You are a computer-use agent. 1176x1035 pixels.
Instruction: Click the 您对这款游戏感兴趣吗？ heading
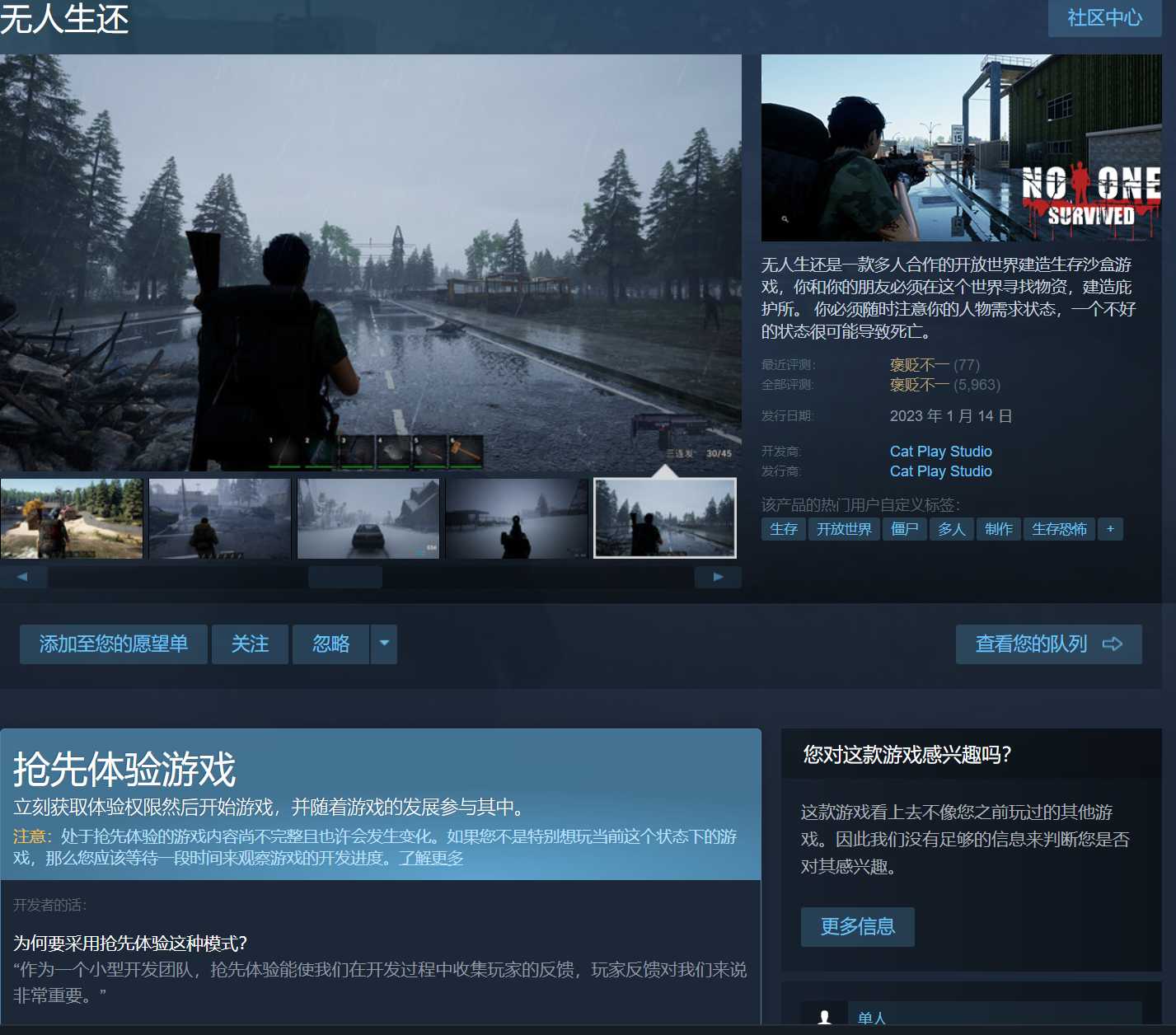907,755
